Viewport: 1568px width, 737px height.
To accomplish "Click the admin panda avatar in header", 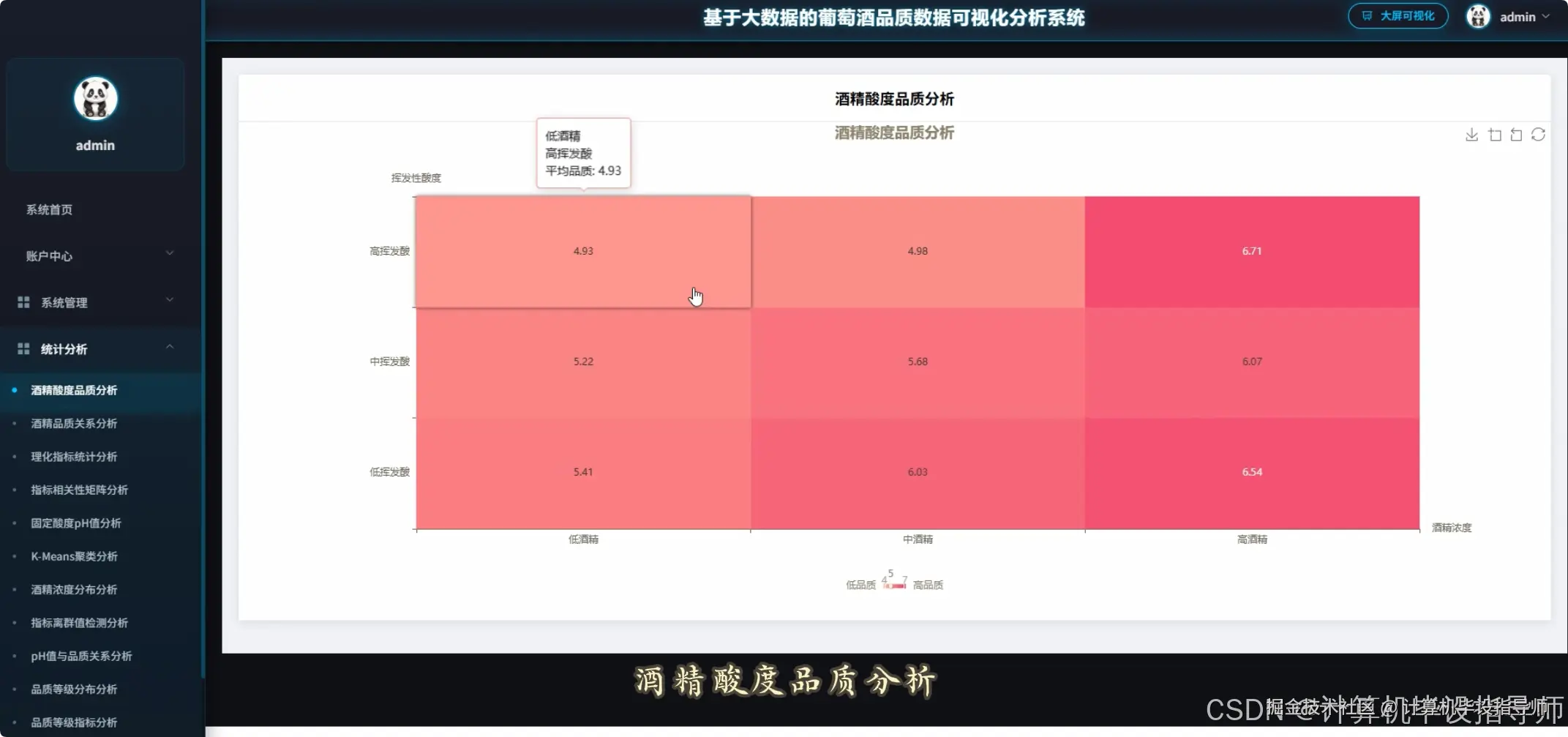I will pos(1478,16).
